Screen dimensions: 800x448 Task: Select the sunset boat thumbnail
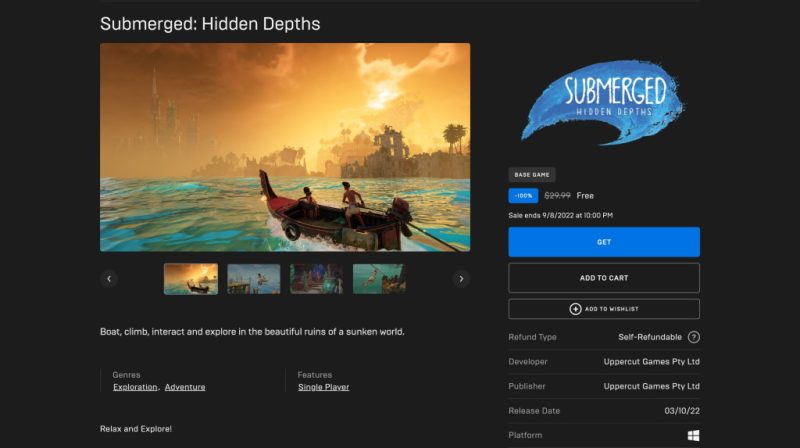pos(191,279)
